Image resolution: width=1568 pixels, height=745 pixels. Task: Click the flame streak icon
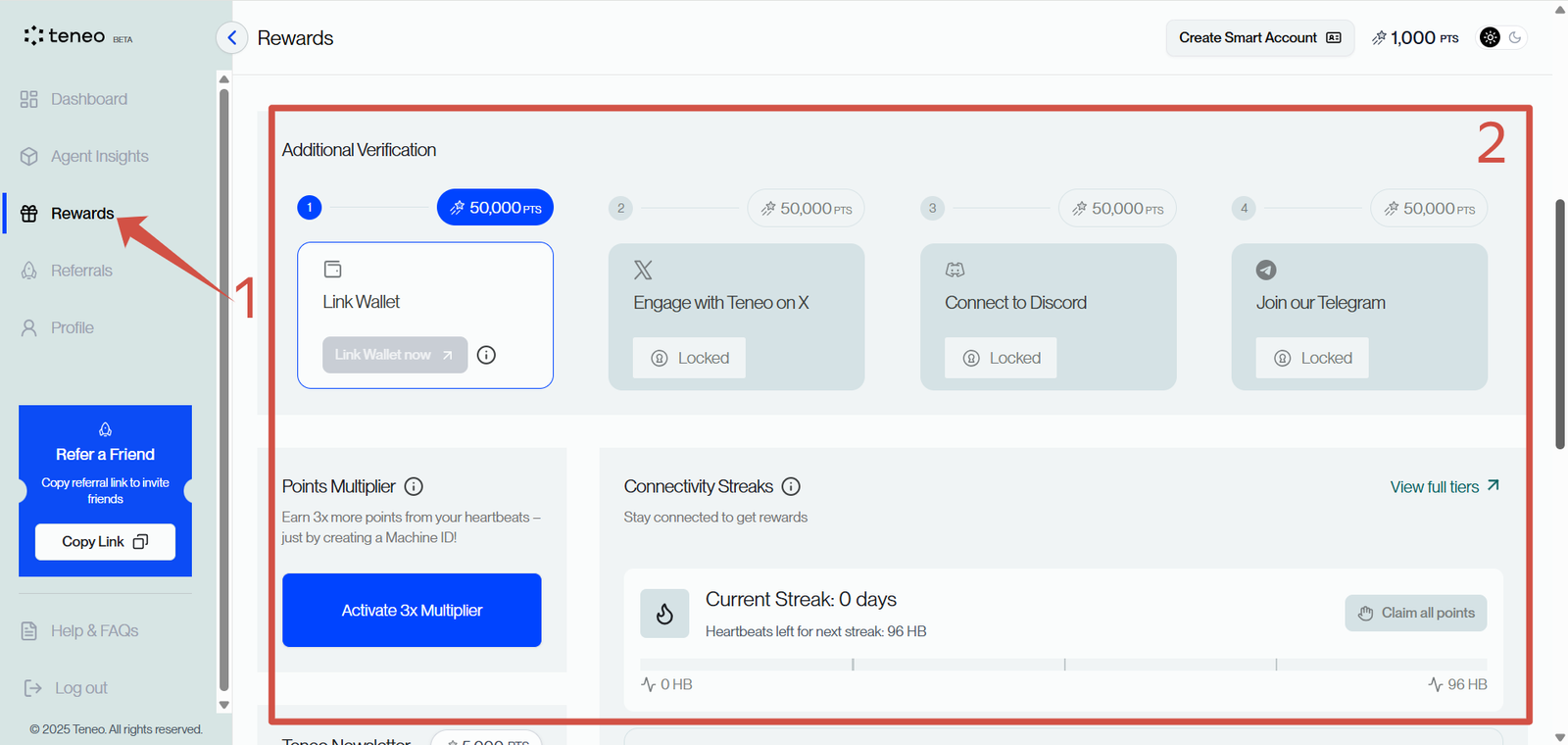point(664,614)
